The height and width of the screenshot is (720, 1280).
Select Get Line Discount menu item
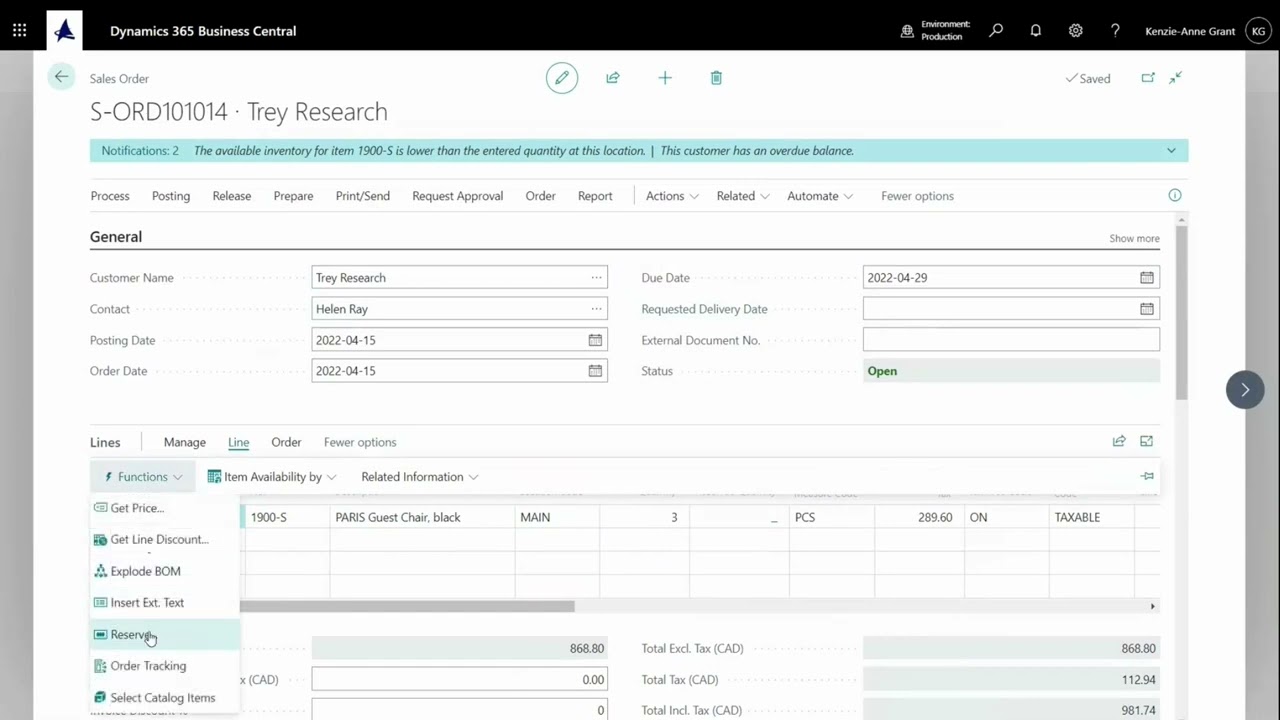165,539
